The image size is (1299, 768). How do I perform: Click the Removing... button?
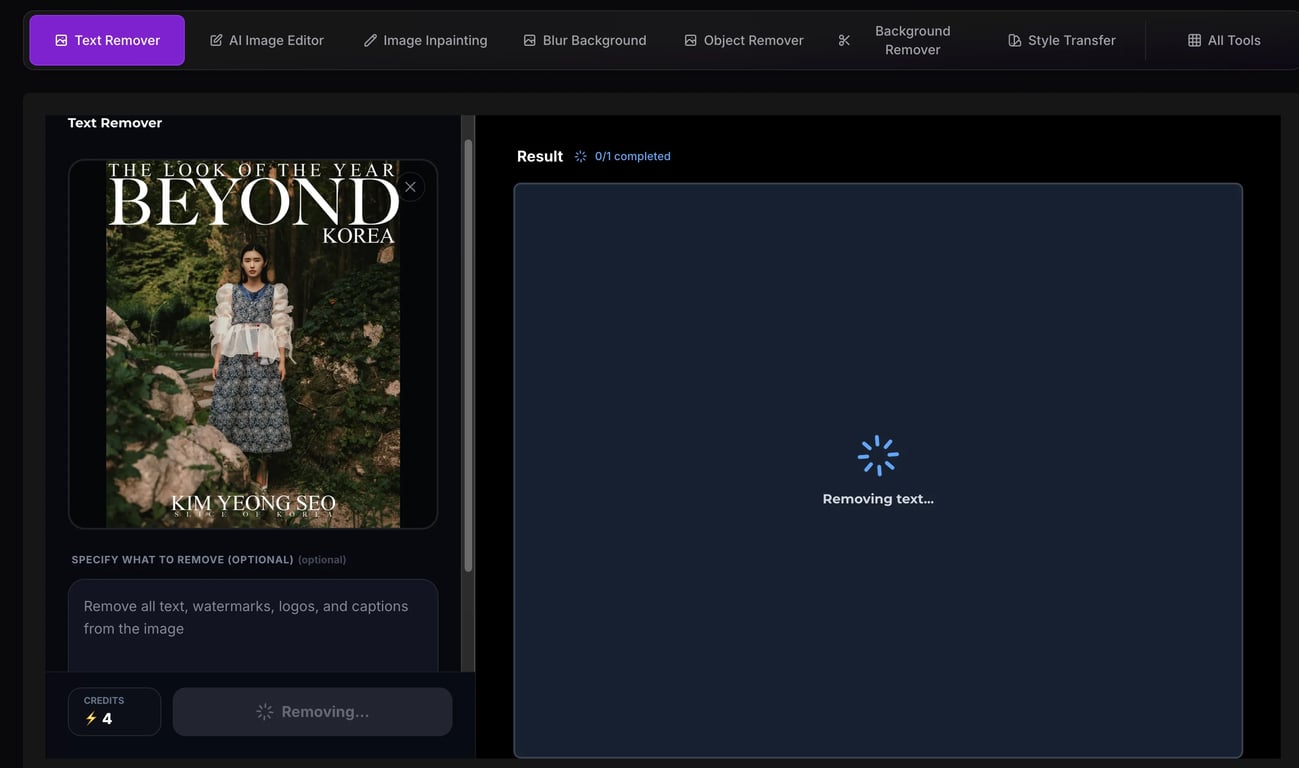point(312,712)
